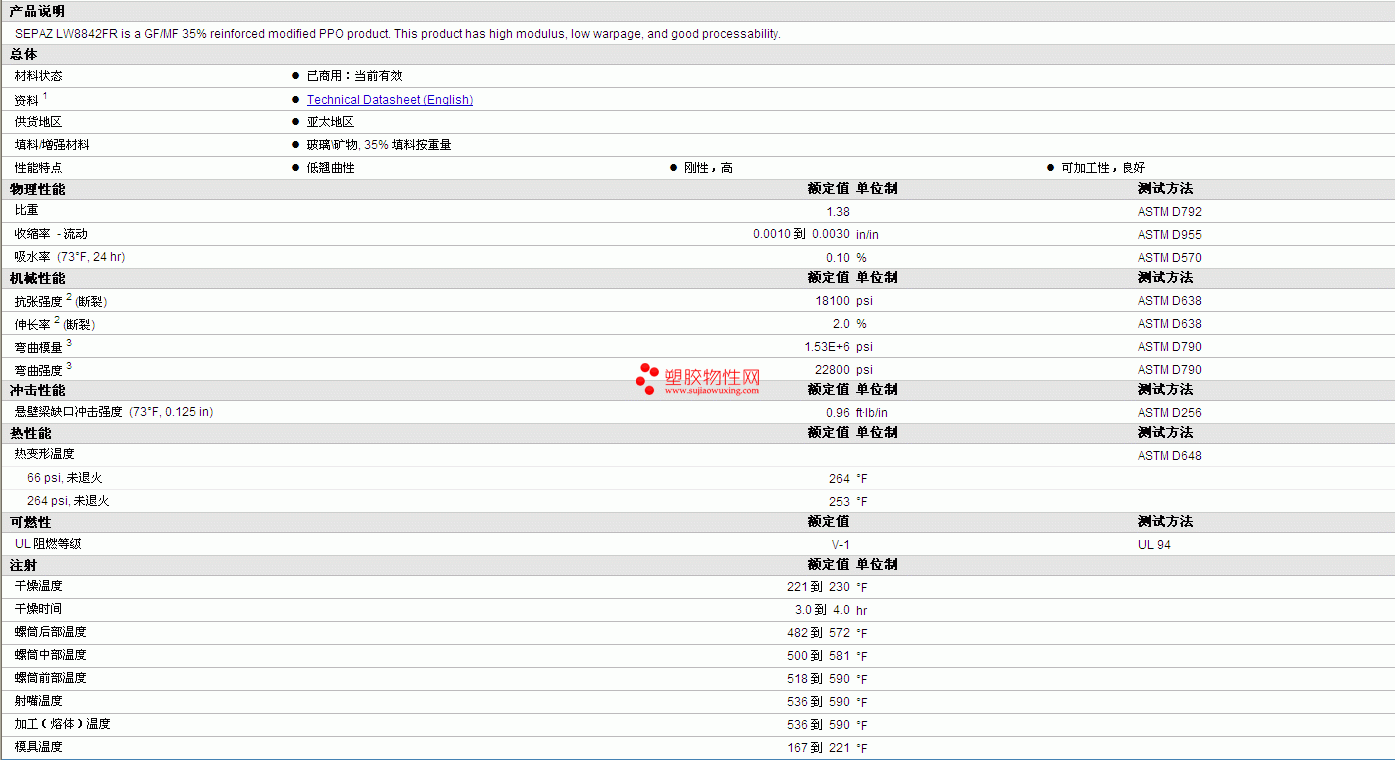
Task: Select 'ASTM D790' in the 弯曲模量 row
Action: (1170, 347)
